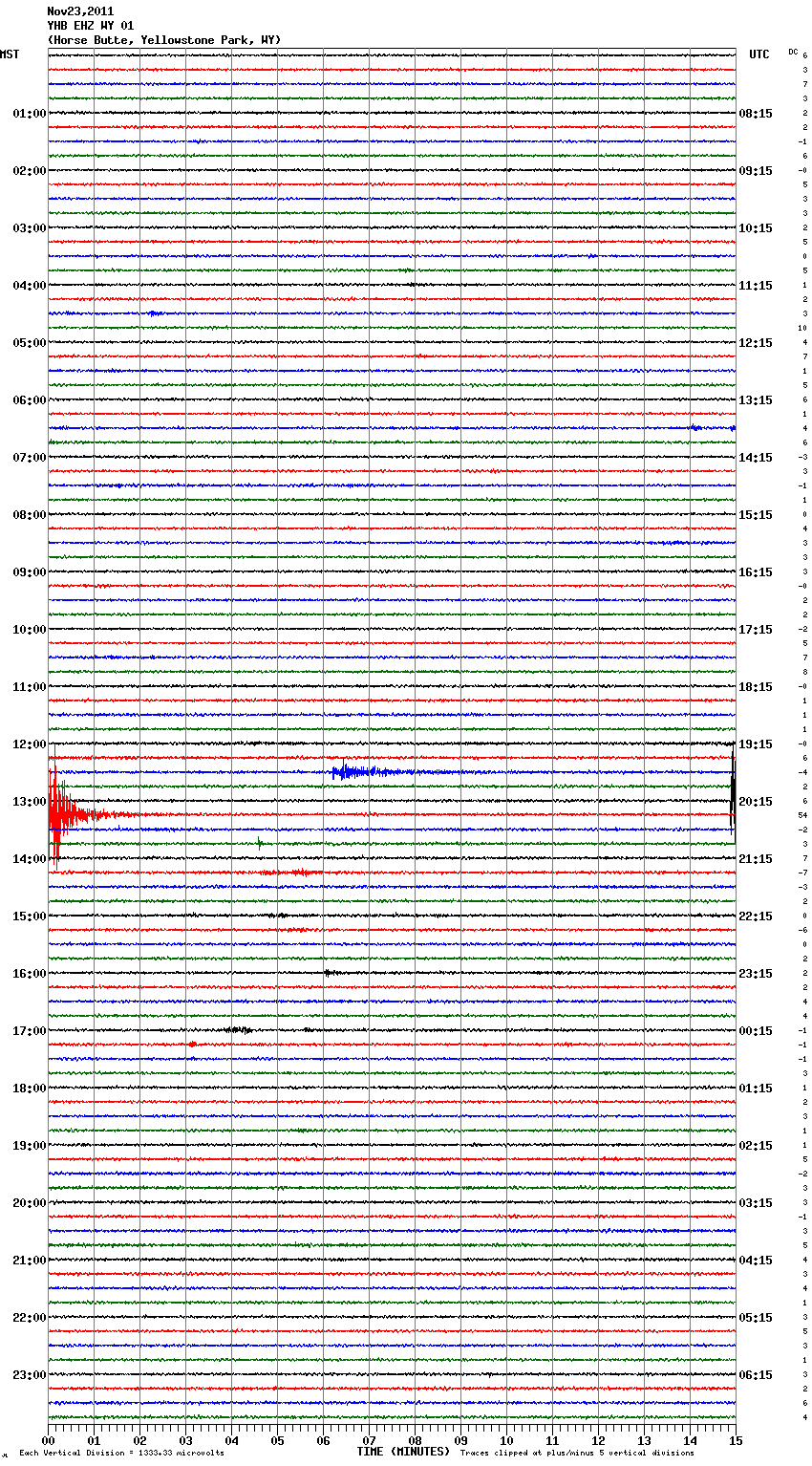Select the "05:00" MST time label
The height and width of the screenshot is (1466, 812).
pos(30,343)
